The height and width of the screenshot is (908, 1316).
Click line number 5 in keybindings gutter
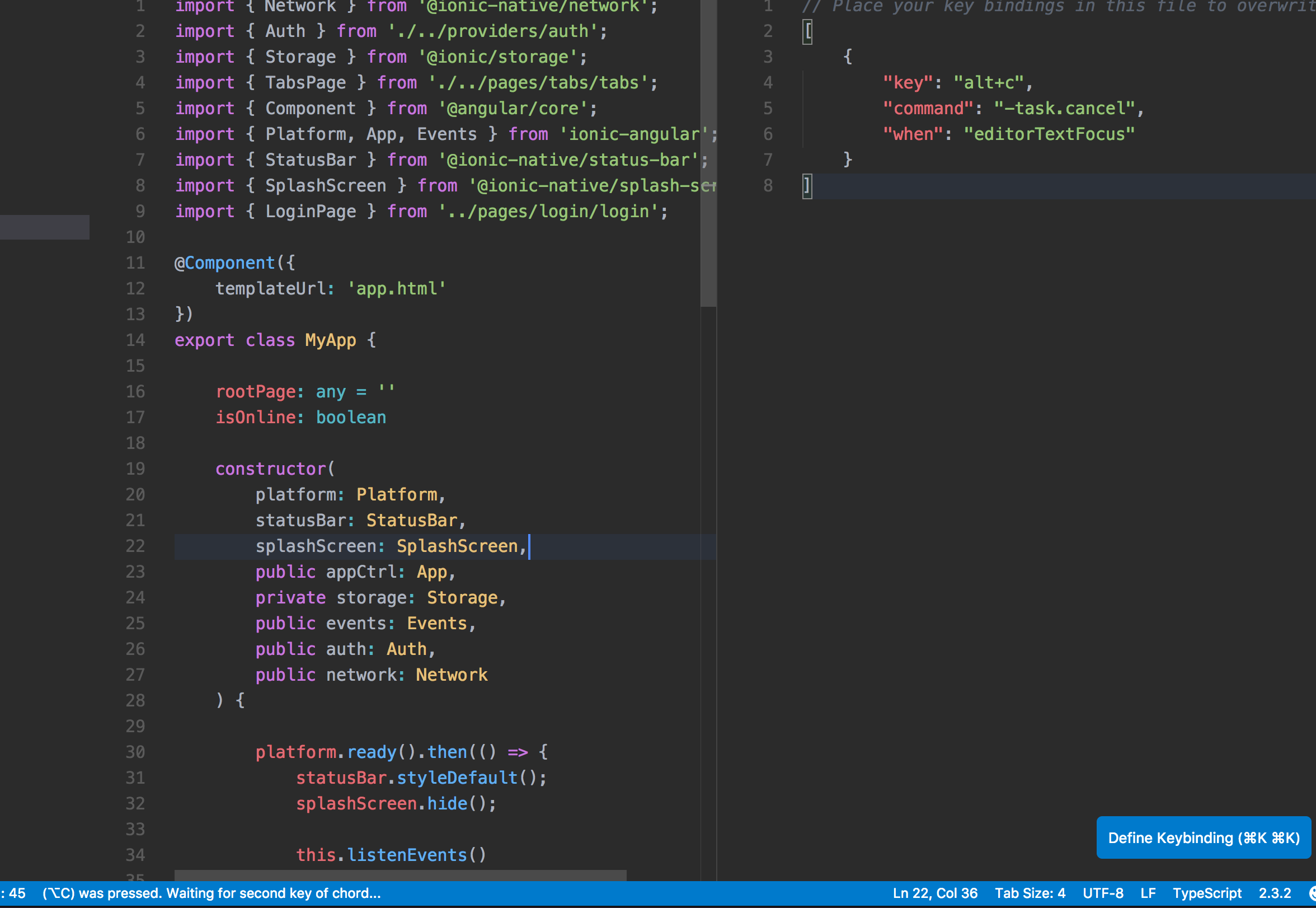(x=768, y=108)
